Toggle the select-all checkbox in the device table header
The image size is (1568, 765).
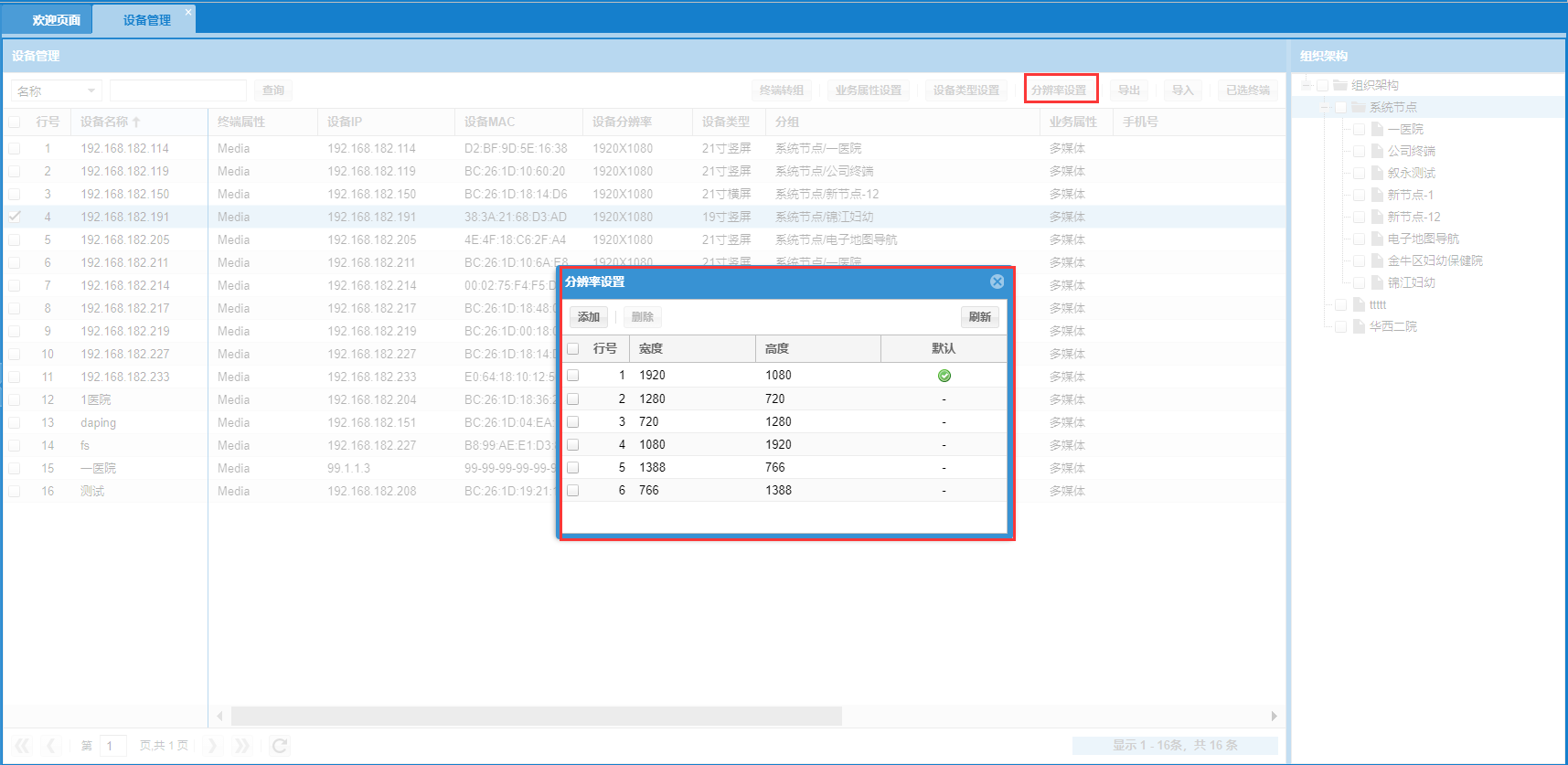click(15, 122)
